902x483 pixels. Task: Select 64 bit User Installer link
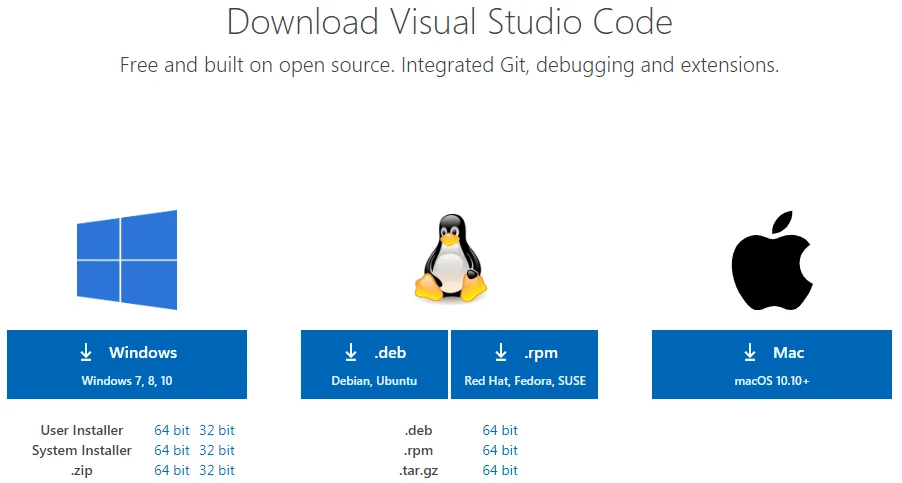pos(171,430)
